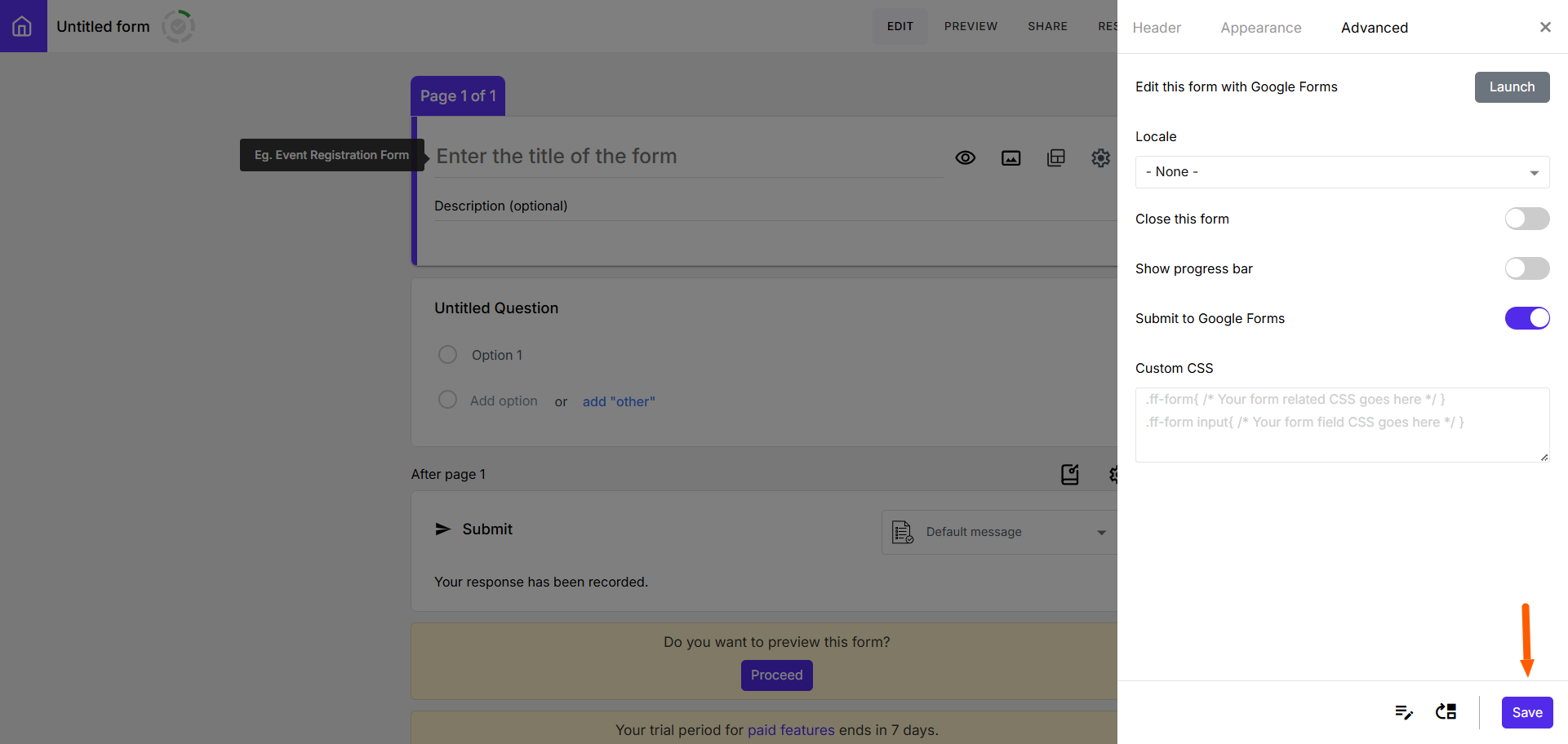Click the edit-redirect icon beside After page 1

[1070, 474]
